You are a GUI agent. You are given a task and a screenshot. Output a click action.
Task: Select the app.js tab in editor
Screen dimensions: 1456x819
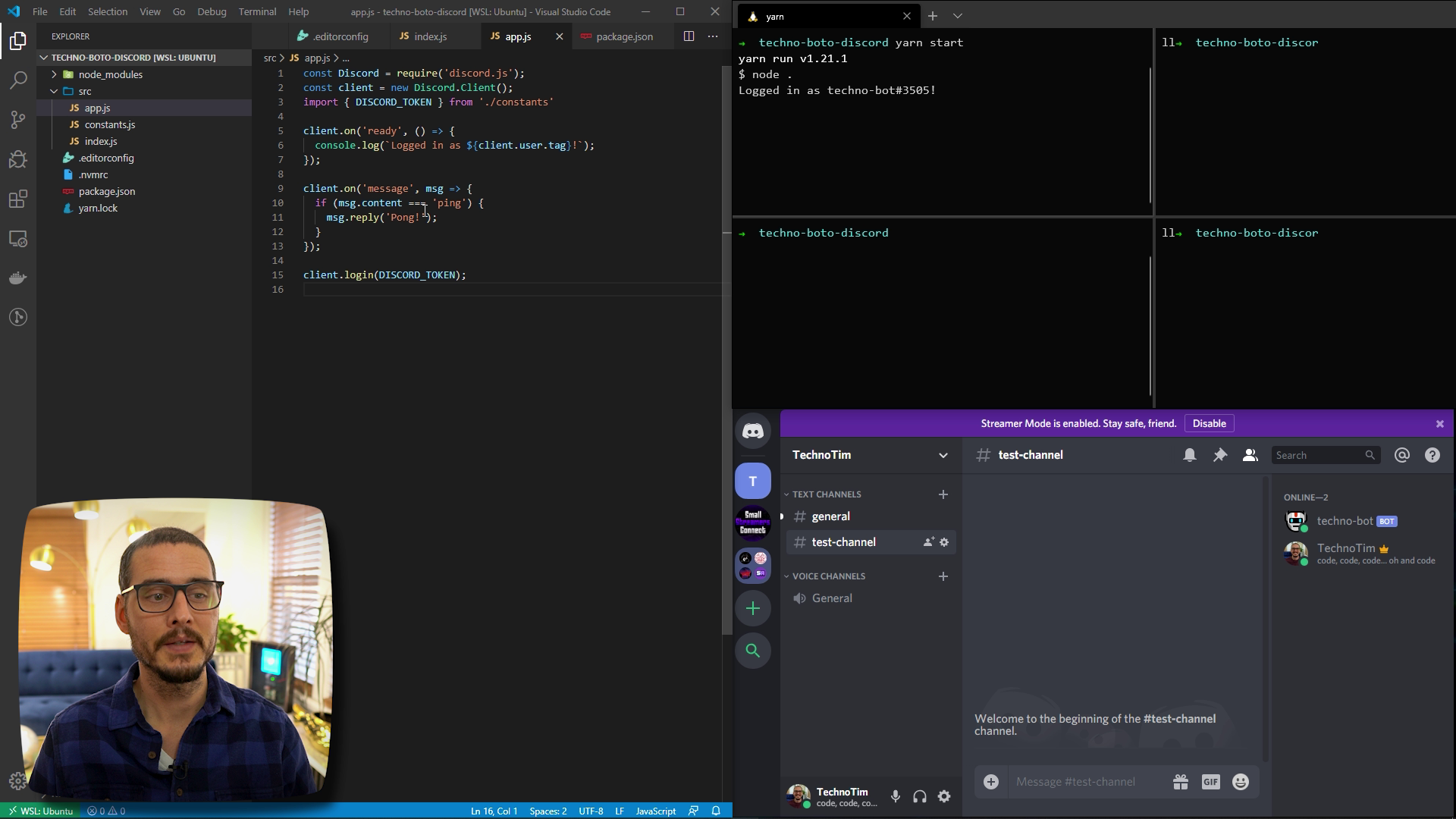[518, 36]
